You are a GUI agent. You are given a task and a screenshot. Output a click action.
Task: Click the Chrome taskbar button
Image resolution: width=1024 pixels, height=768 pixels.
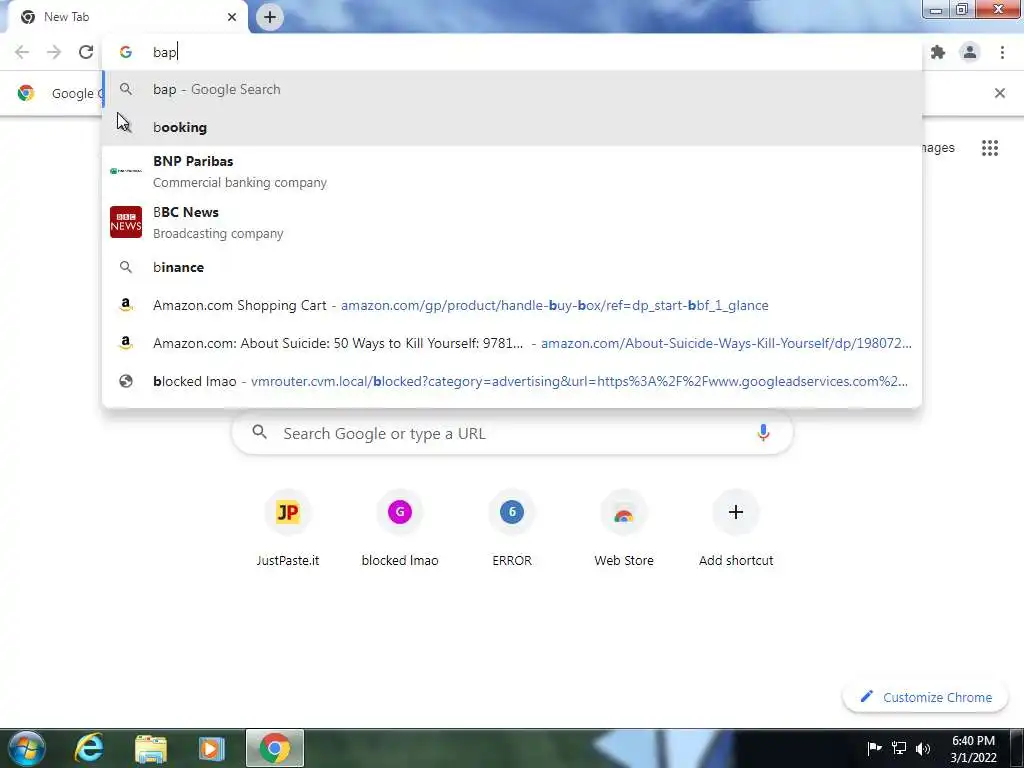(x=275, y=748)
